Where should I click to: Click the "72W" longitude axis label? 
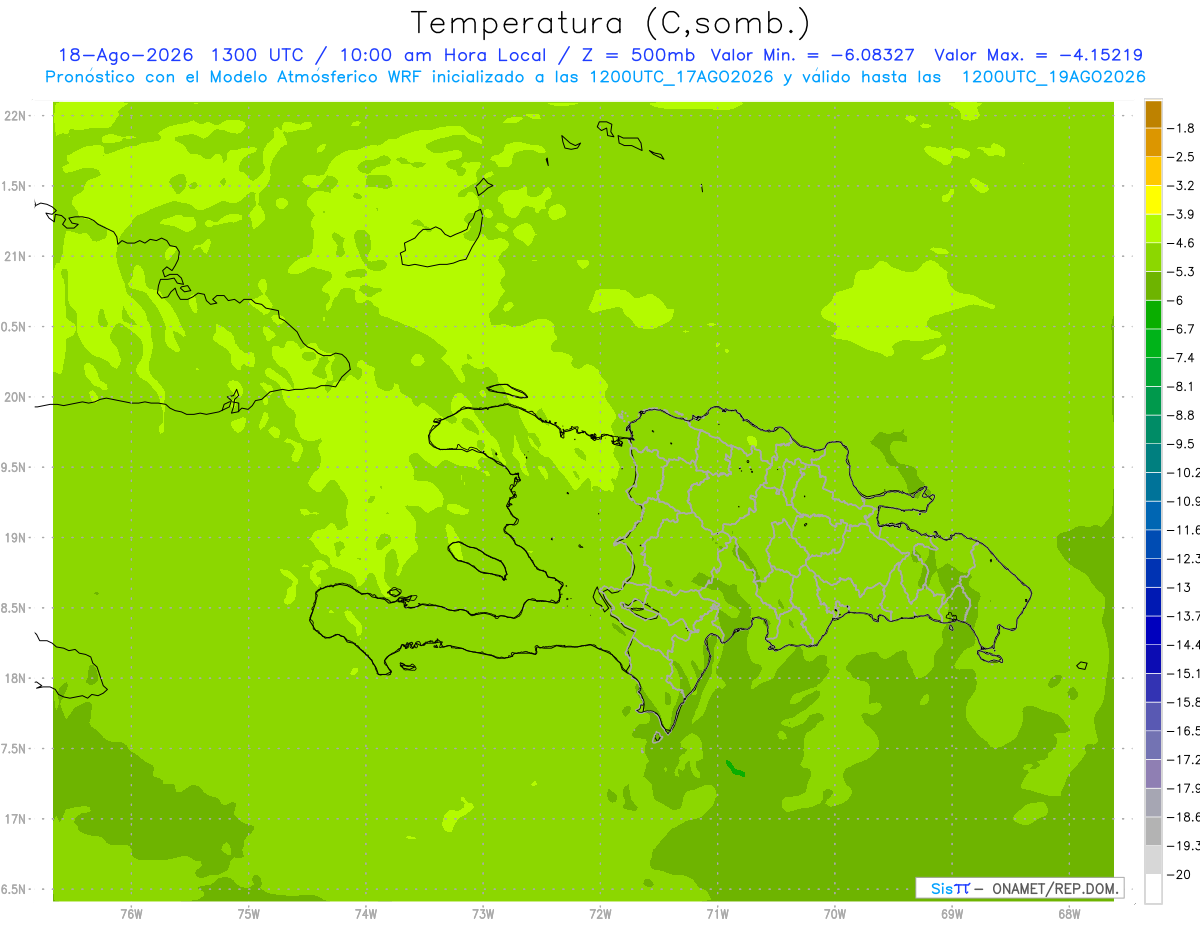tap(600, 914)
